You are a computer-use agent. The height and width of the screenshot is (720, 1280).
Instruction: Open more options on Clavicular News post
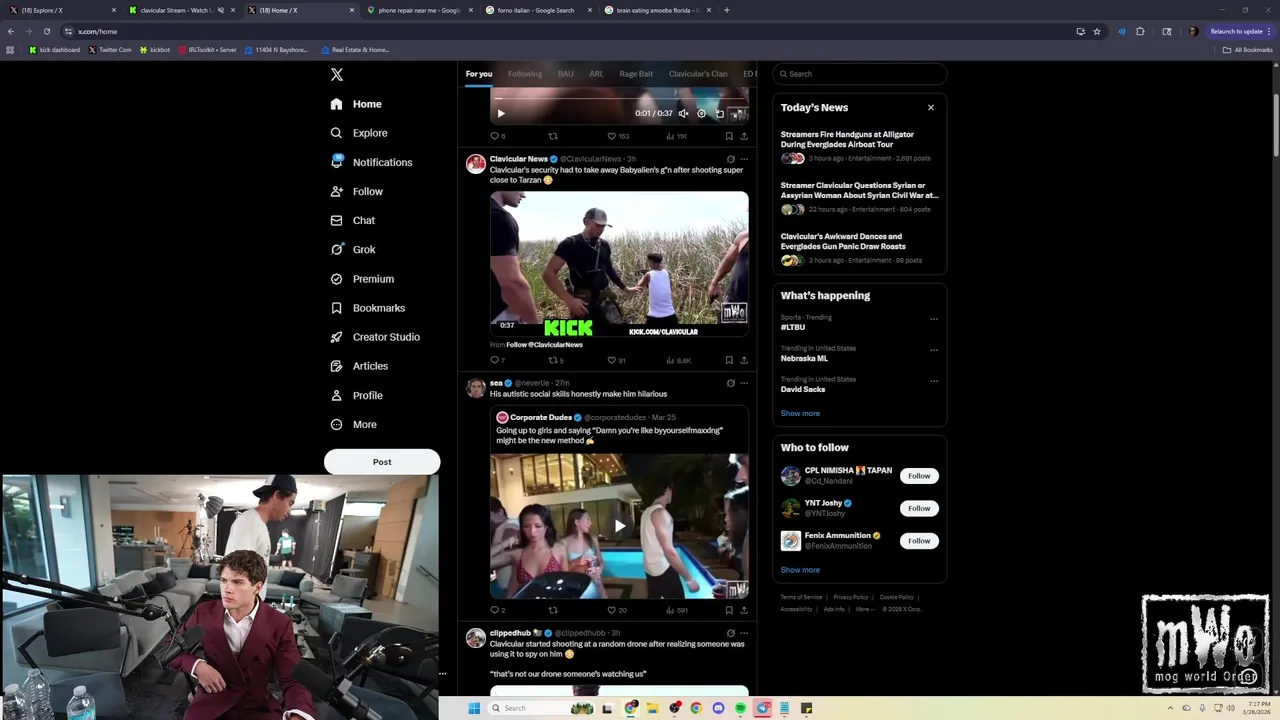click(x=744, y=159)
